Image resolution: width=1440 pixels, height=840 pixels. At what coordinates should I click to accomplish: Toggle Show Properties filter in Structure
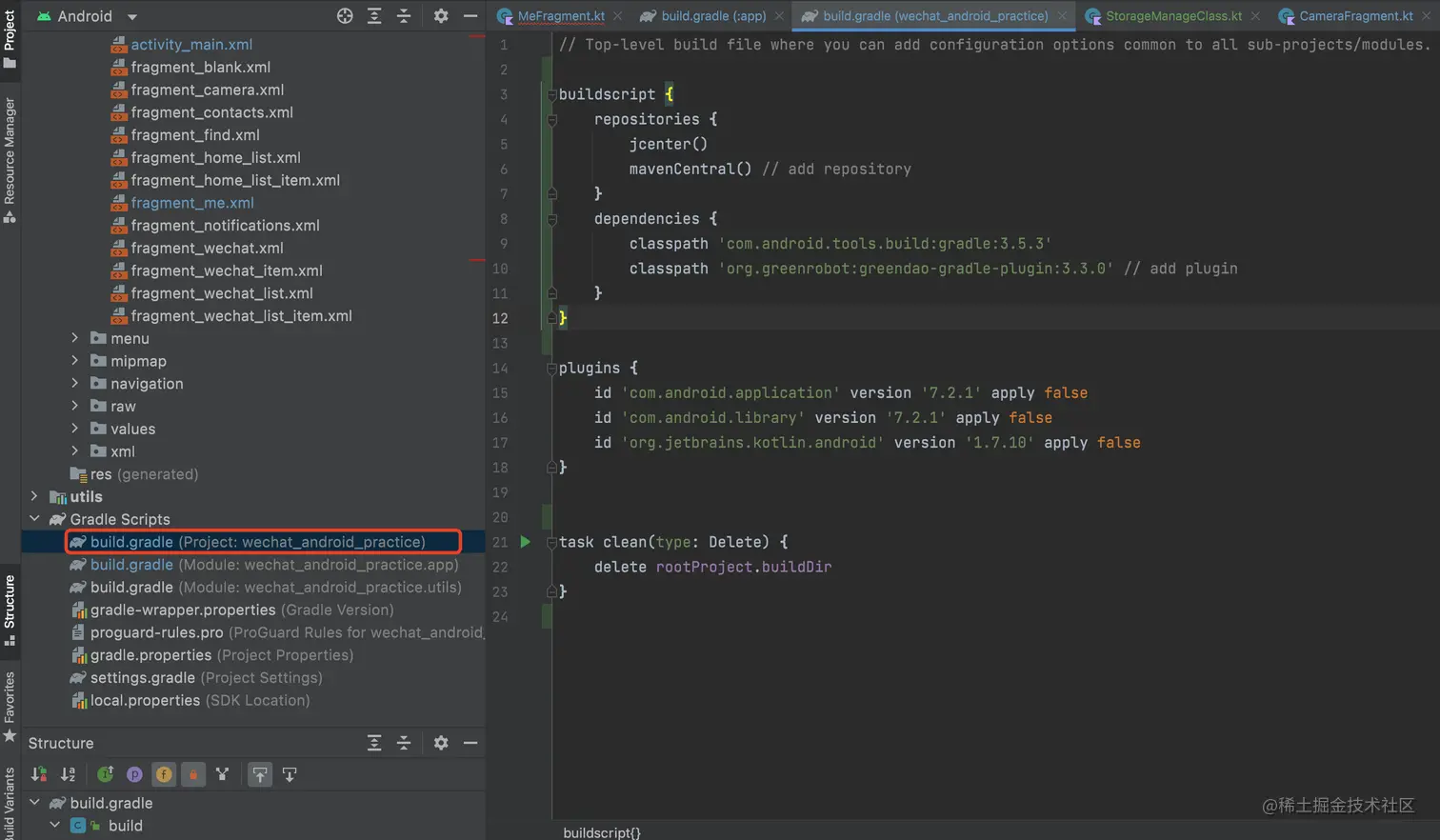pos(134,774)
